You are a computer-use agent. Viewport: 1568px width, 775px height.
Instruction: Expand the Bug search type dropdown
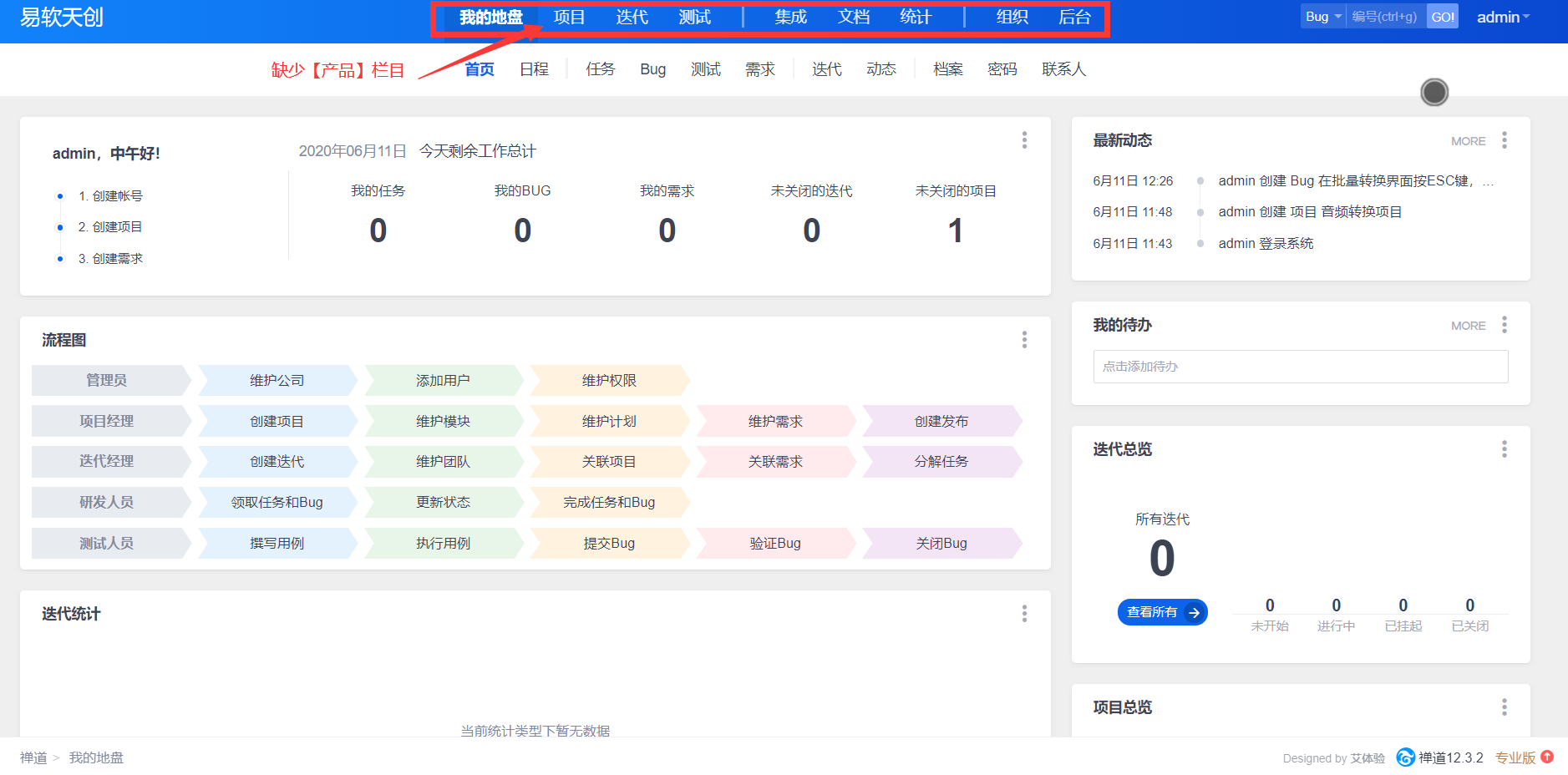coord(1323,17)
